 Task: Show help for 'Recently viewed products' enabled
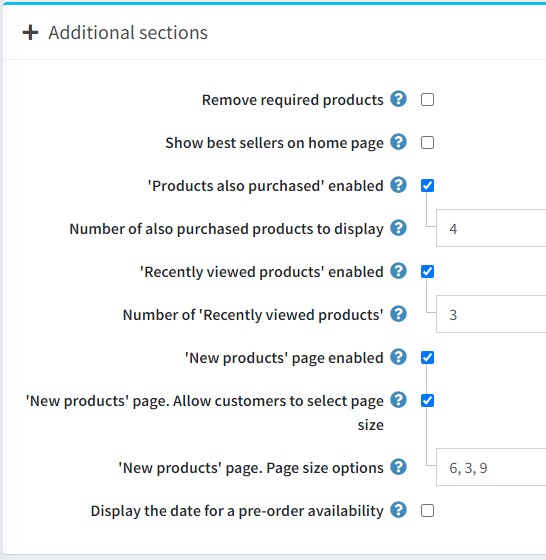point(398,271)
